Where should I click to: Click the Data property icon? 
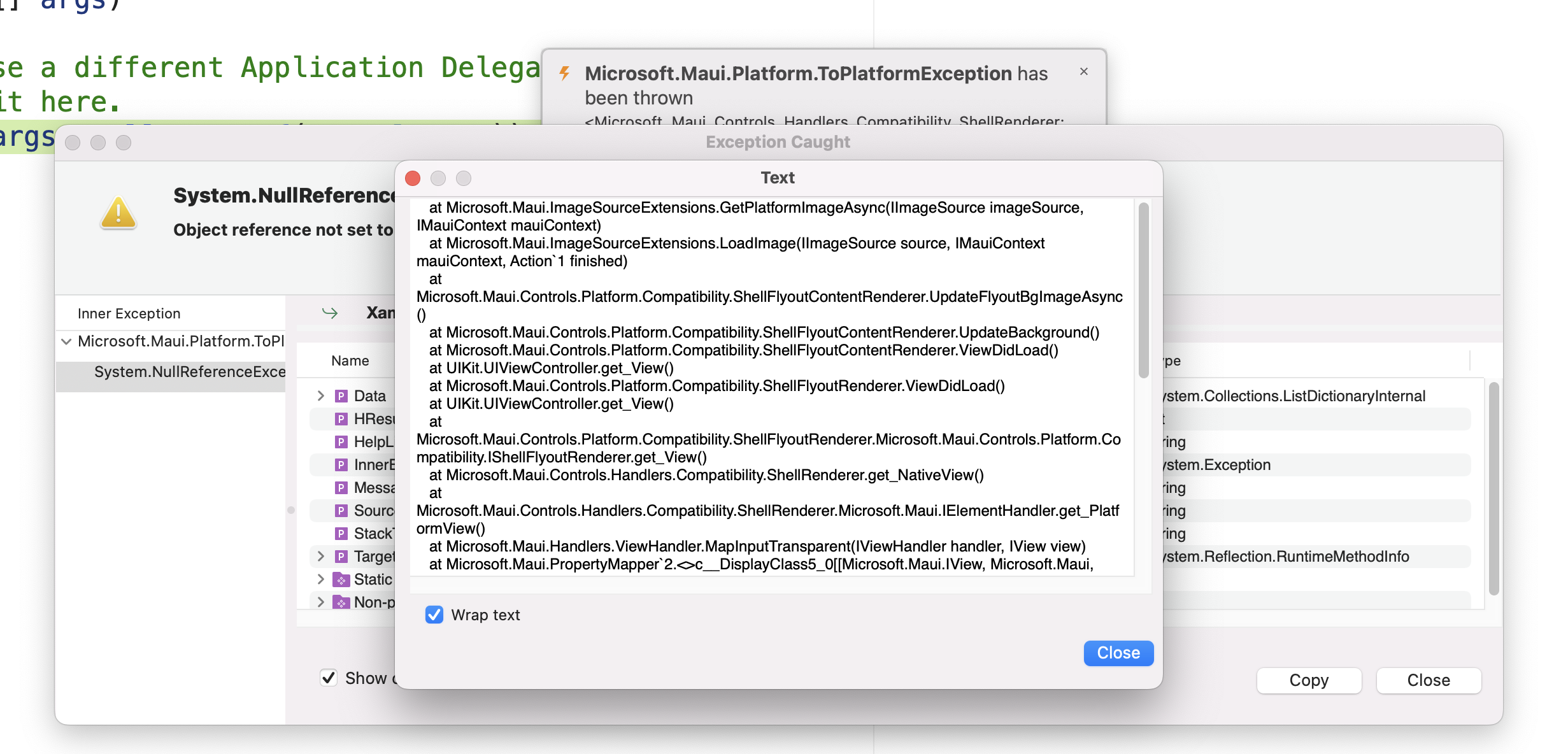click(342, 395)
